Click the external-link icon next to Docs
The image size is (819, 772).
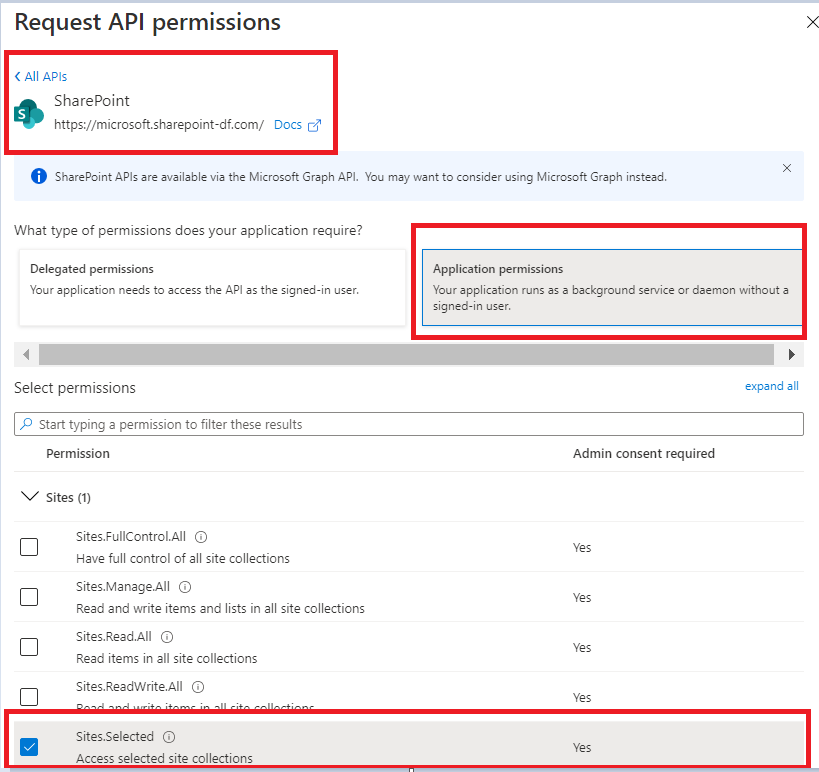click(x=316, y=124)
